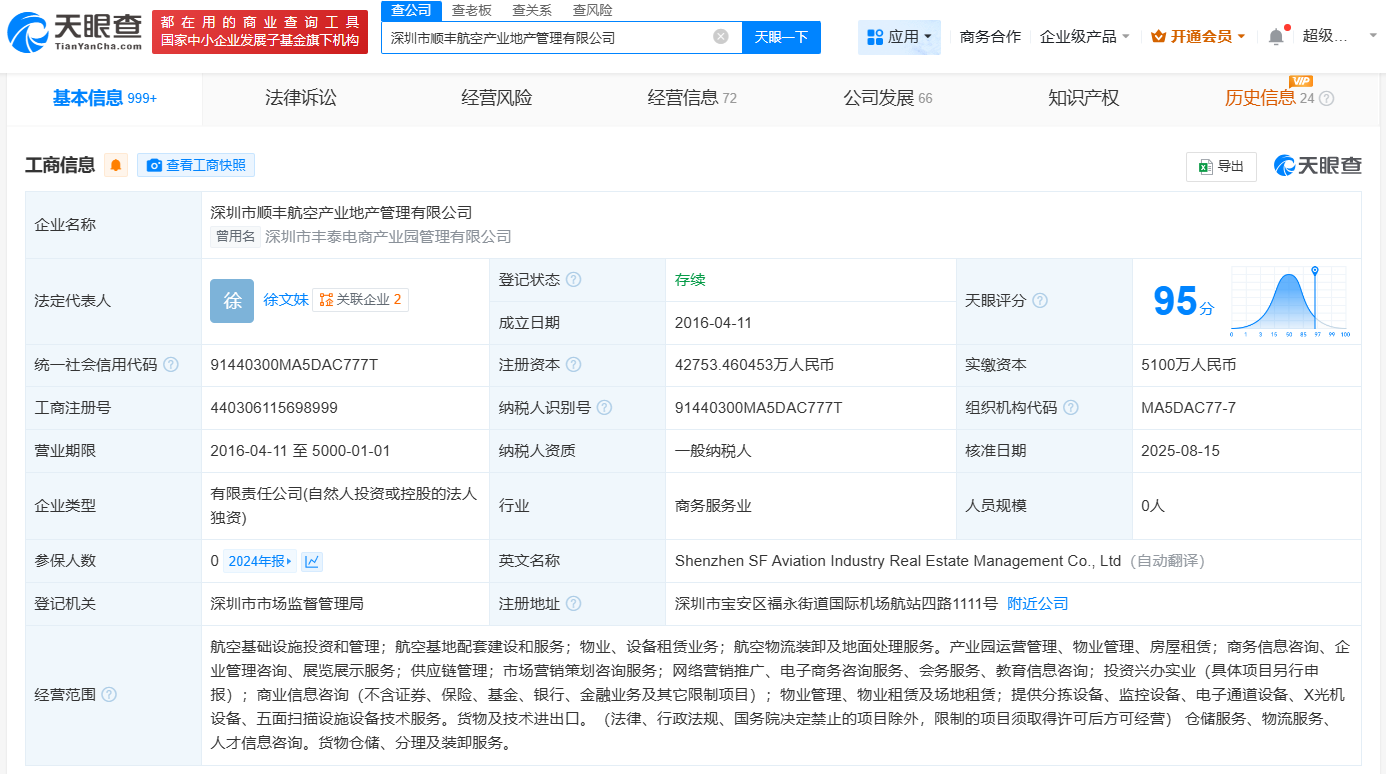Switch to the 经营信息 tab
The height and width of the screenshot is (774, 1386).
click(682, 97)
